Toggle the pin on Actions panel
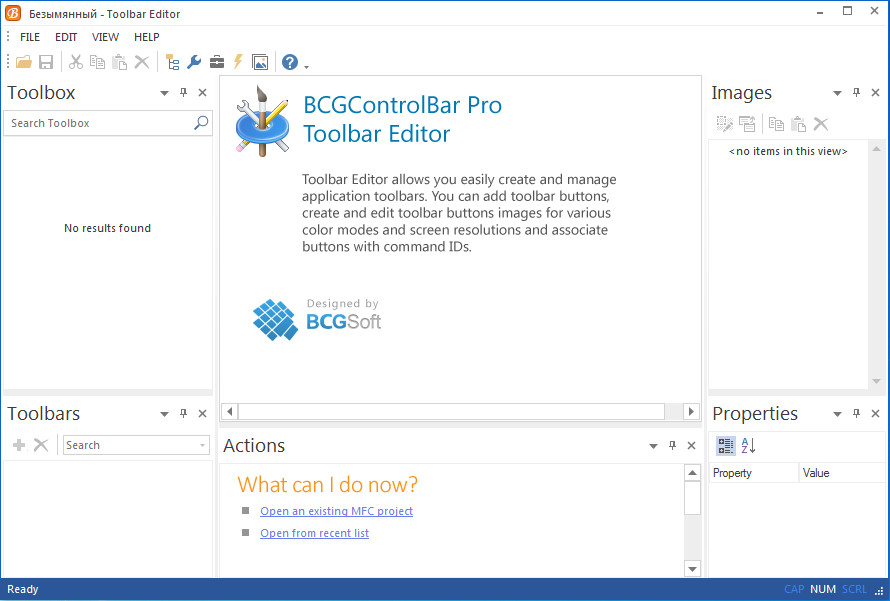The width and height of the screenshot is (890, 601). [x=673, y=446]
